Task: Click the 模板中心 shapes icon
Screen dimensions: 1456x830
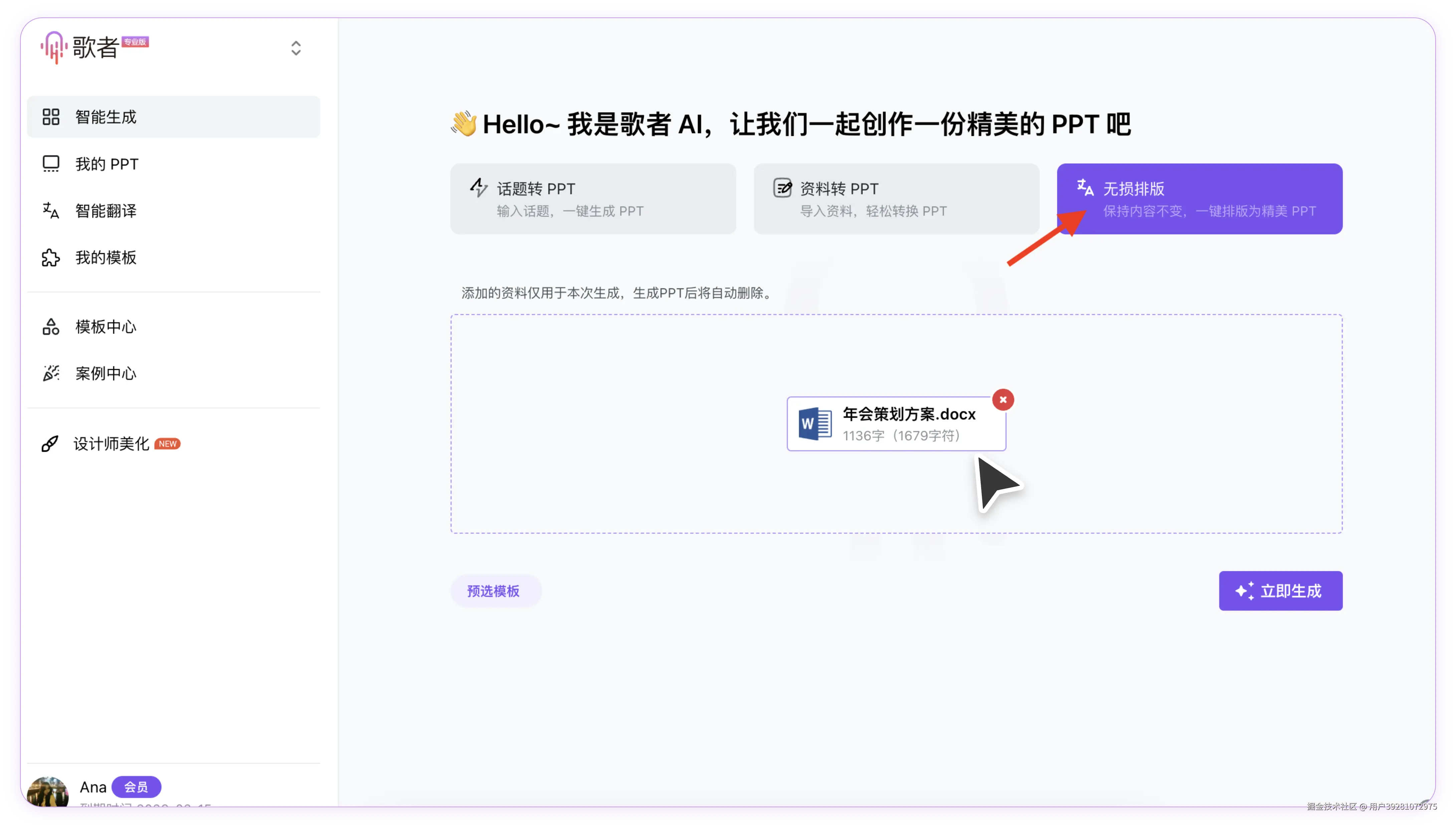Action: pyautogui.click(x=51, y=327)
